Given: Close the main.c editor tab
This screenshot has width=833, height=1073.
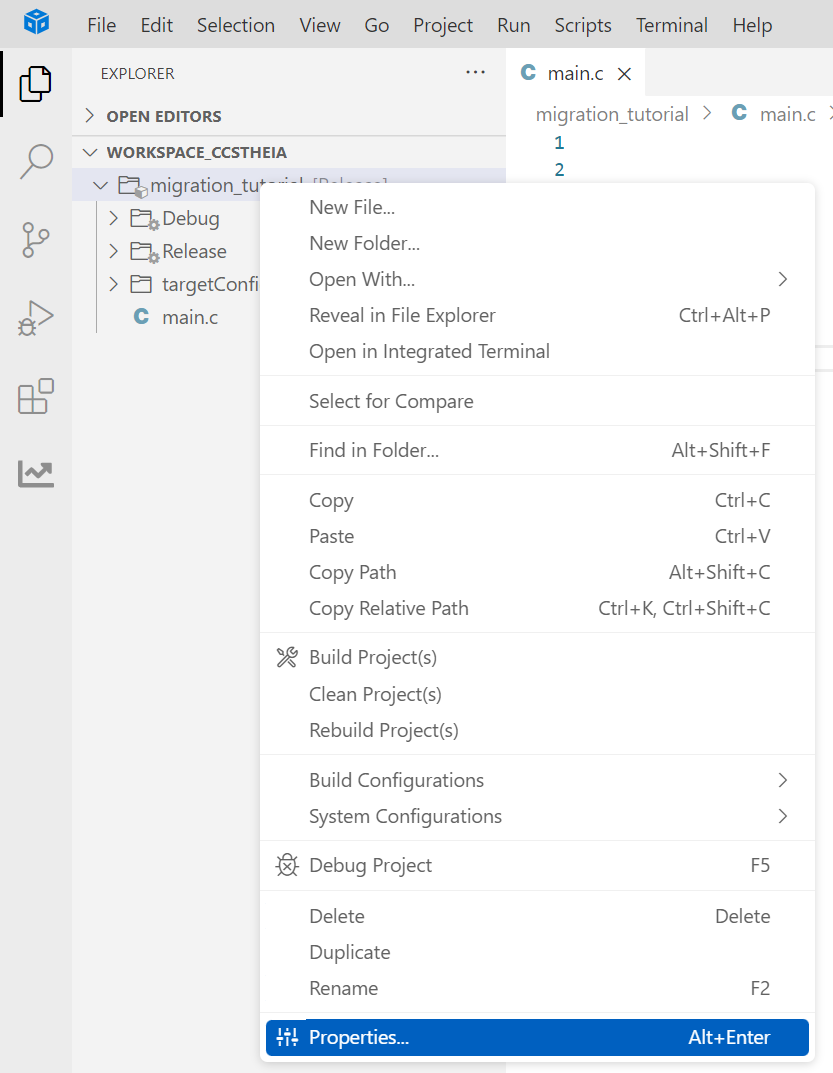Looking at the screenshot, I should tap(625, 73).
